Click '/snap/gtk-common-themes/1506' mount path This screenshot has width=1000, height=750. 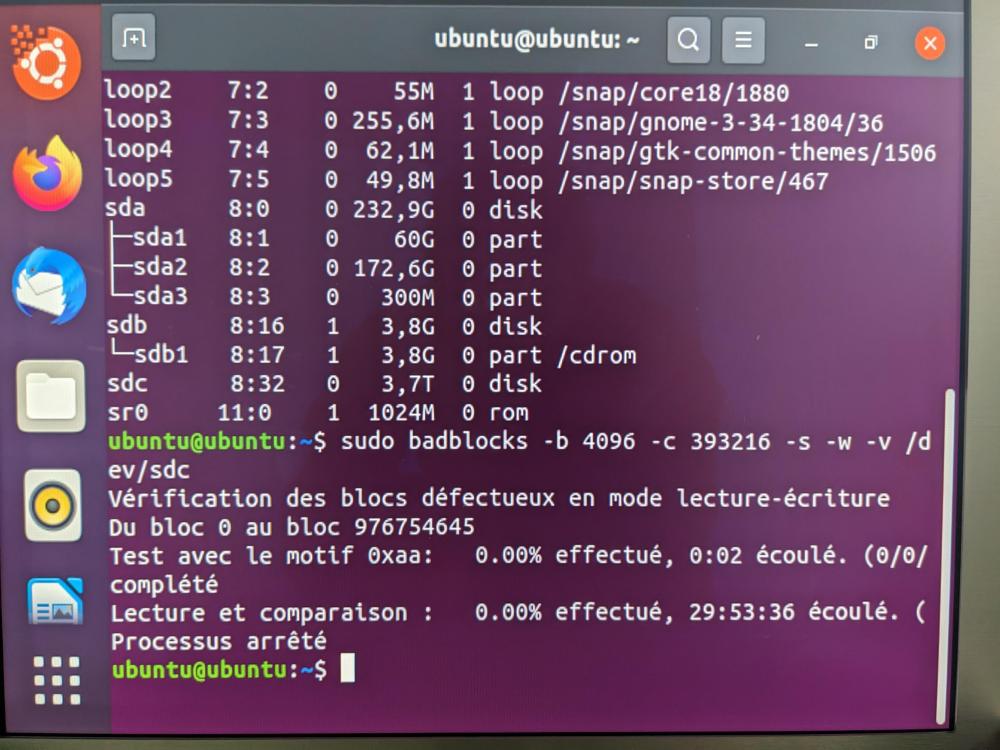pos(747,152)
